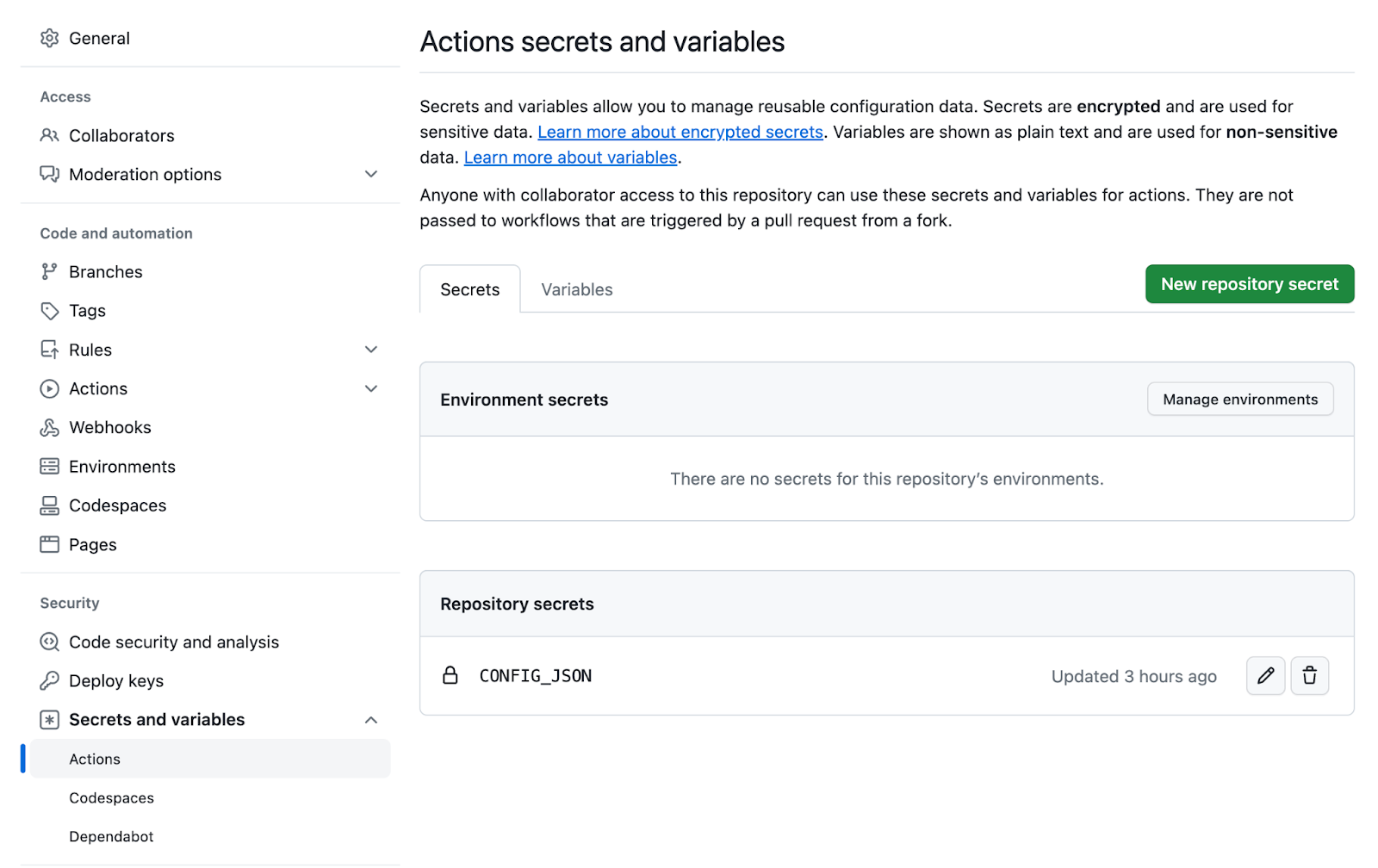Screen dimensions: 1378x868
Task: Open Webhooks via its sidebar icon
Action: point(50,428)
